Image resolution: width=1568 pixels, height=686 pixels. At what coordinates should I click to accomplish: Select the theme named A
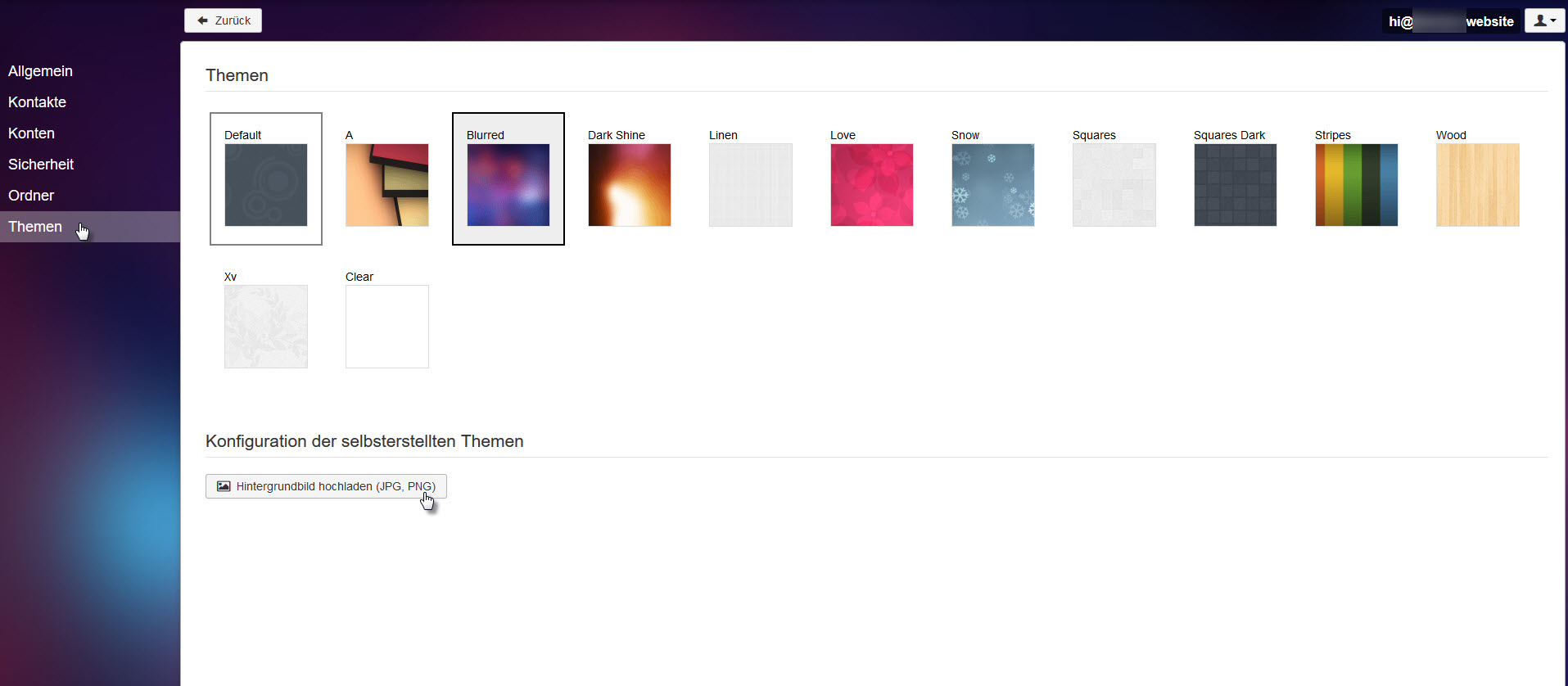pos(387,185)
